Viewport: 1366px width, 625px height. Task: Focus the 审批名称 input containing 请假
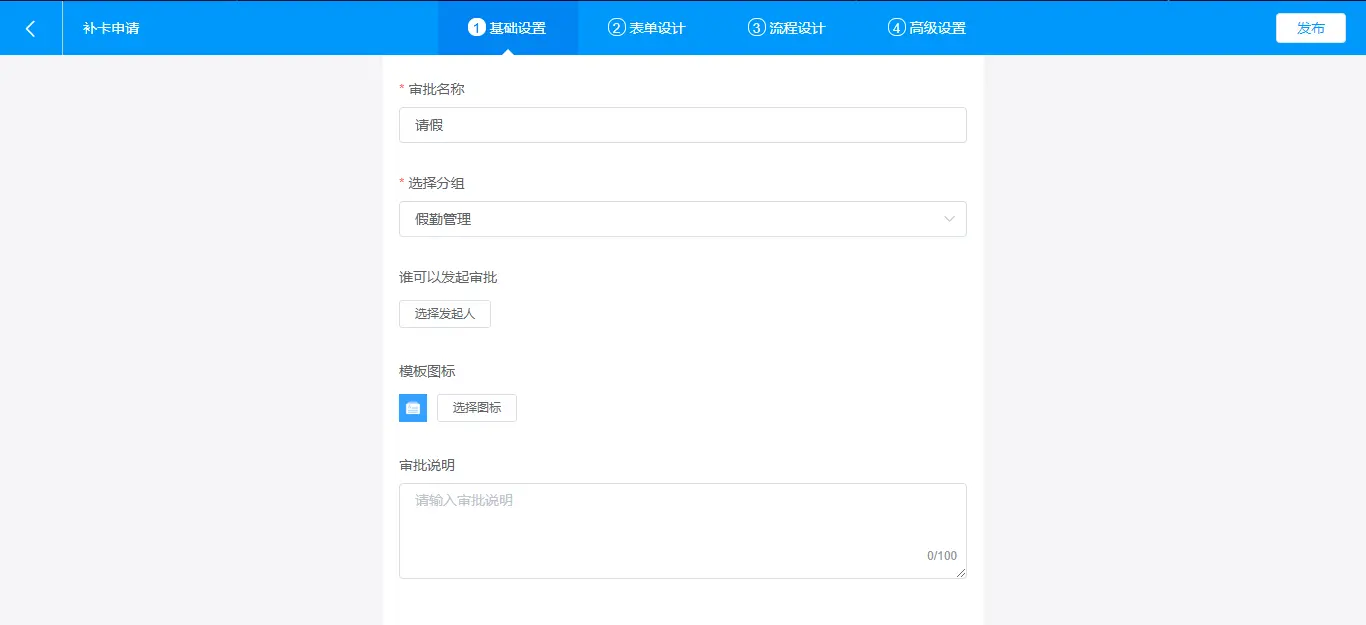click(683, 125)
